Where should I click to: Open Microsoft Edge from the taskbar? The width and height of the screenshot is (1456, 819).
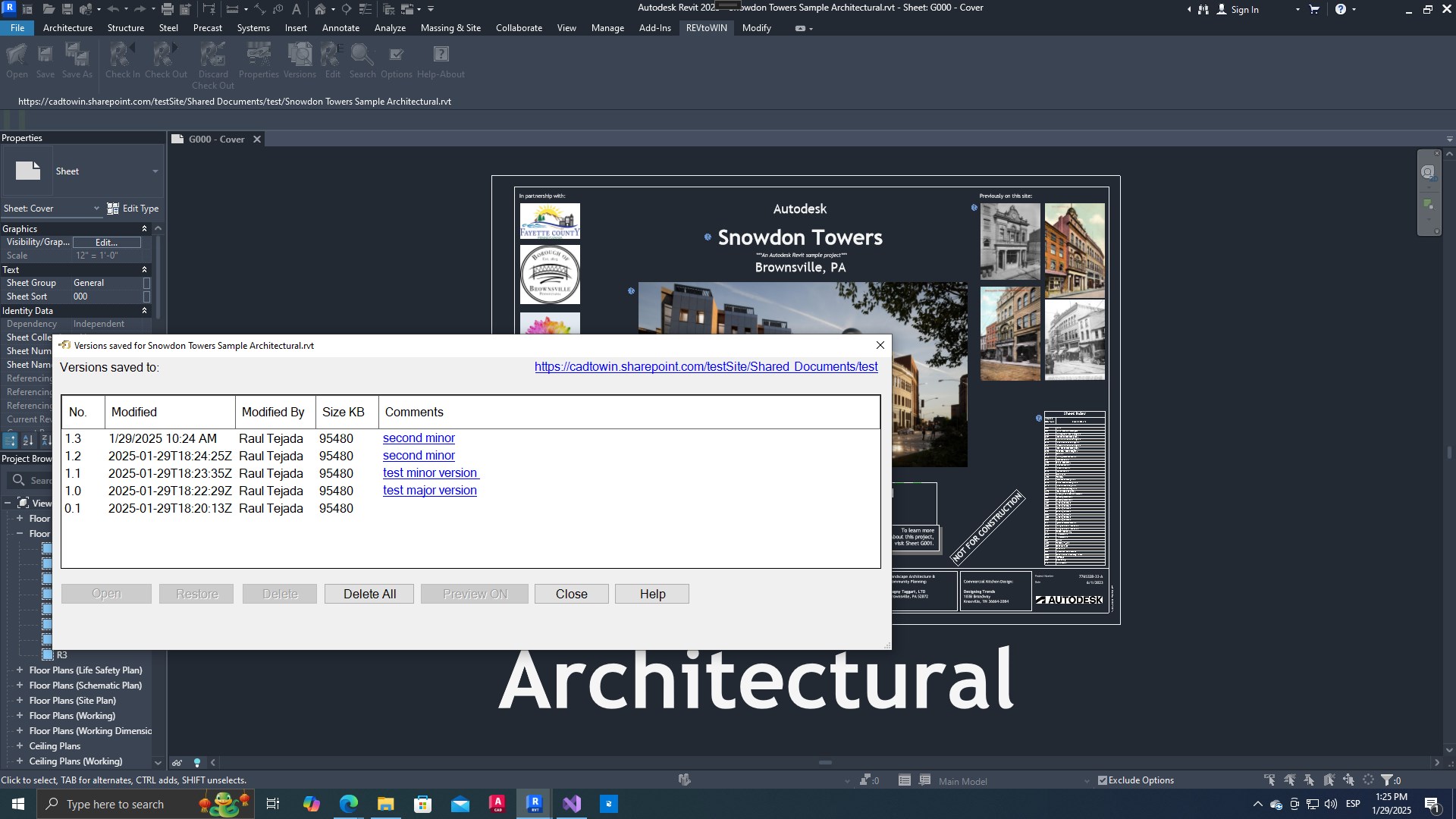pos(348,804)
